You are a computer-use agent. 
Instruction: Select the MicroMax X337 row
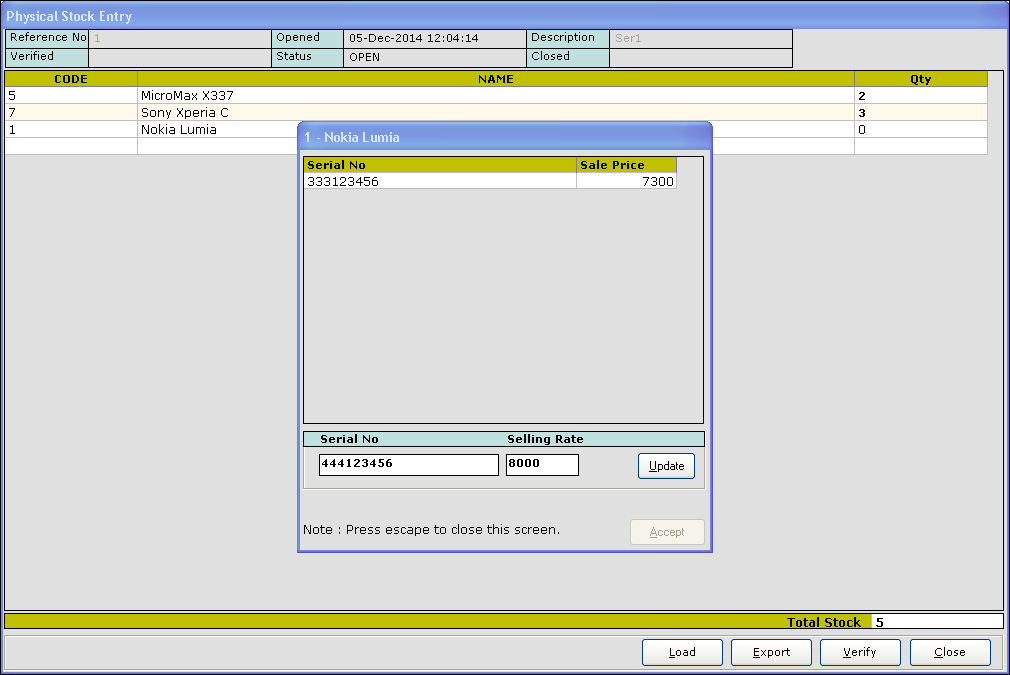(496, 95)
